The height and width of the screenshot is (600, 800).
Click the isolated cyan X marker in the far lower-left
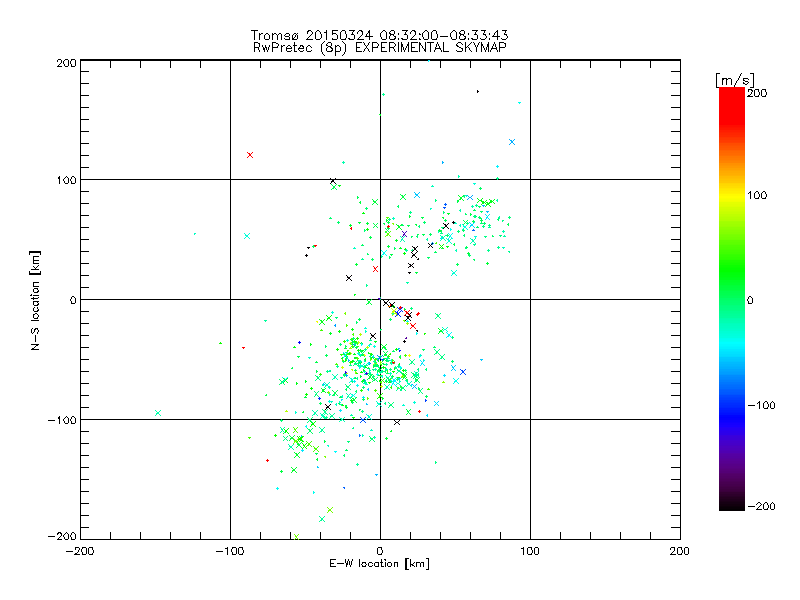[158, 413]
